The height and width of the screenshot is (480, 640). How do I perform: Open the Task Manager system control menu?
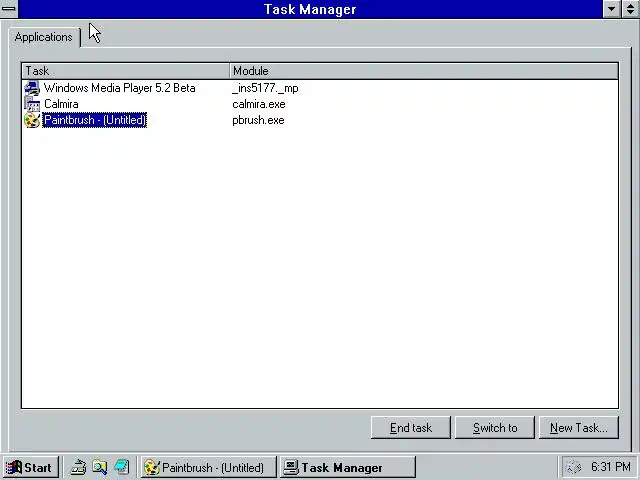9,9
